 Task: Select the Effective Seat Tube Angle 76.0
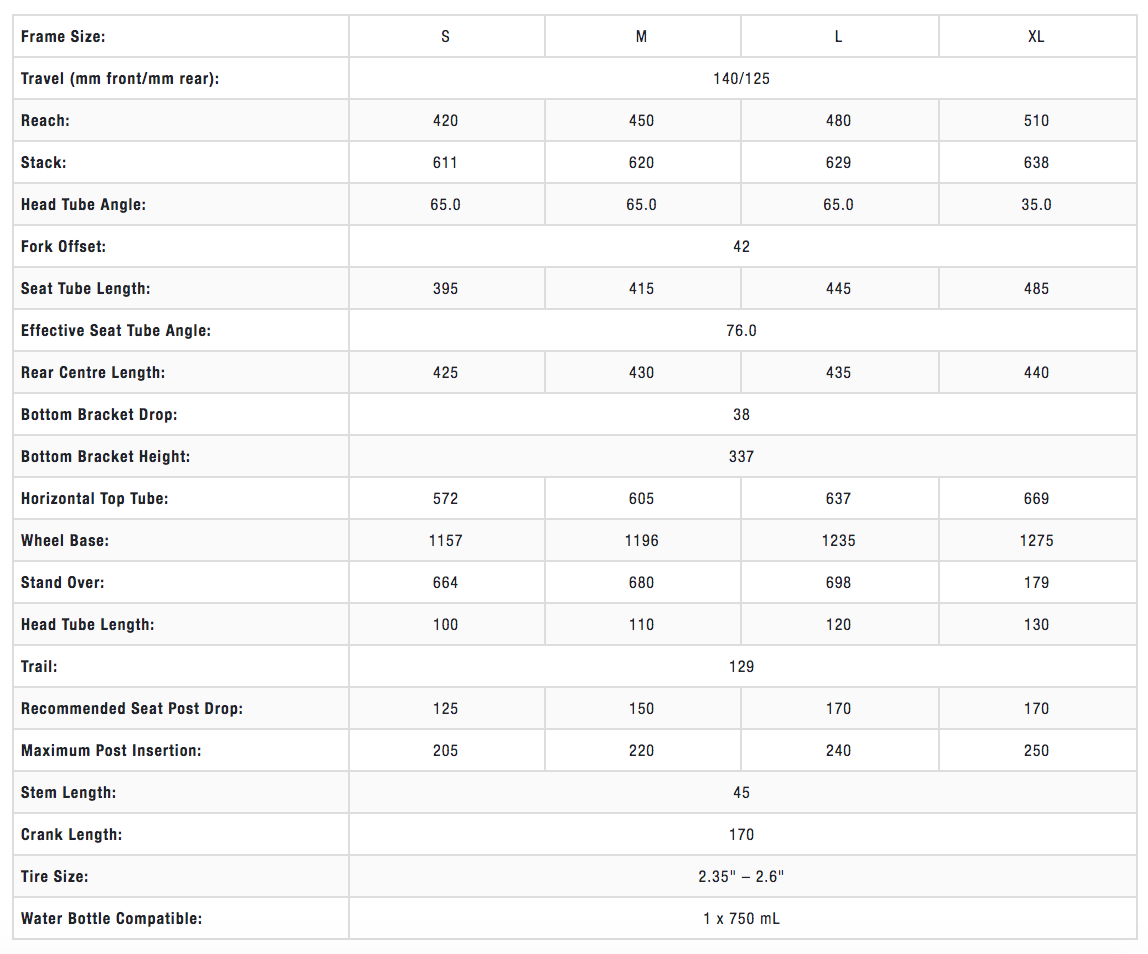click(x=741, y=331)
